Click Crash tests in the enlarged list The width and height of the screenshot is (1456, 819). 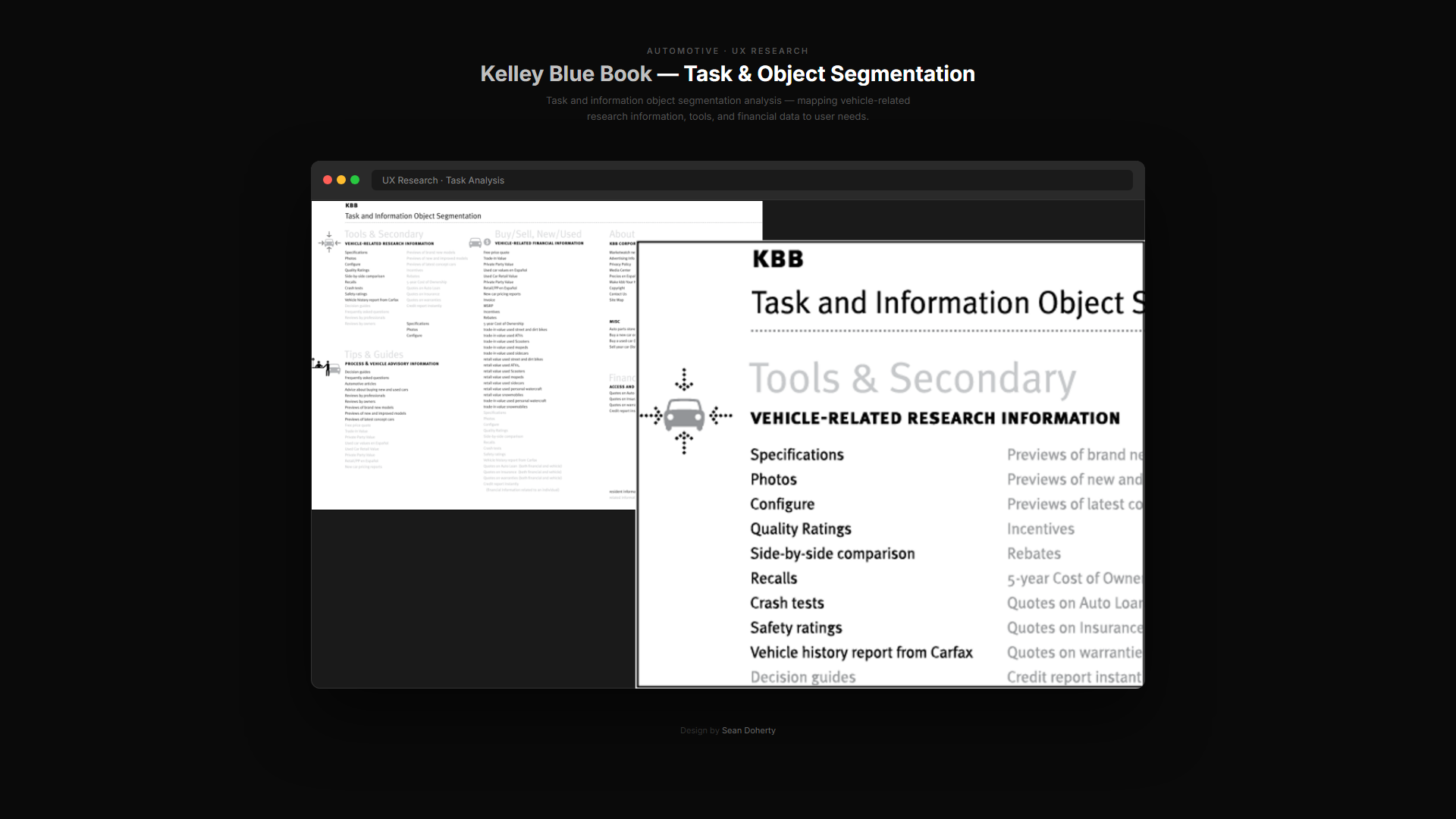pyautogui.click(x=786, y=603)
